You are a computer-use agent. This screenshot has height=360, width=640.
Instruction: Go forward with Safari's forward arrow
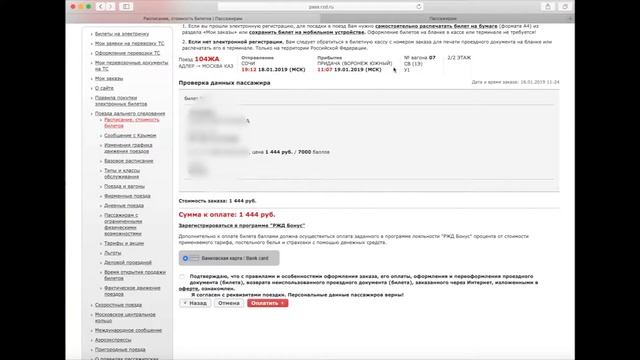click(x=110, y=7)
